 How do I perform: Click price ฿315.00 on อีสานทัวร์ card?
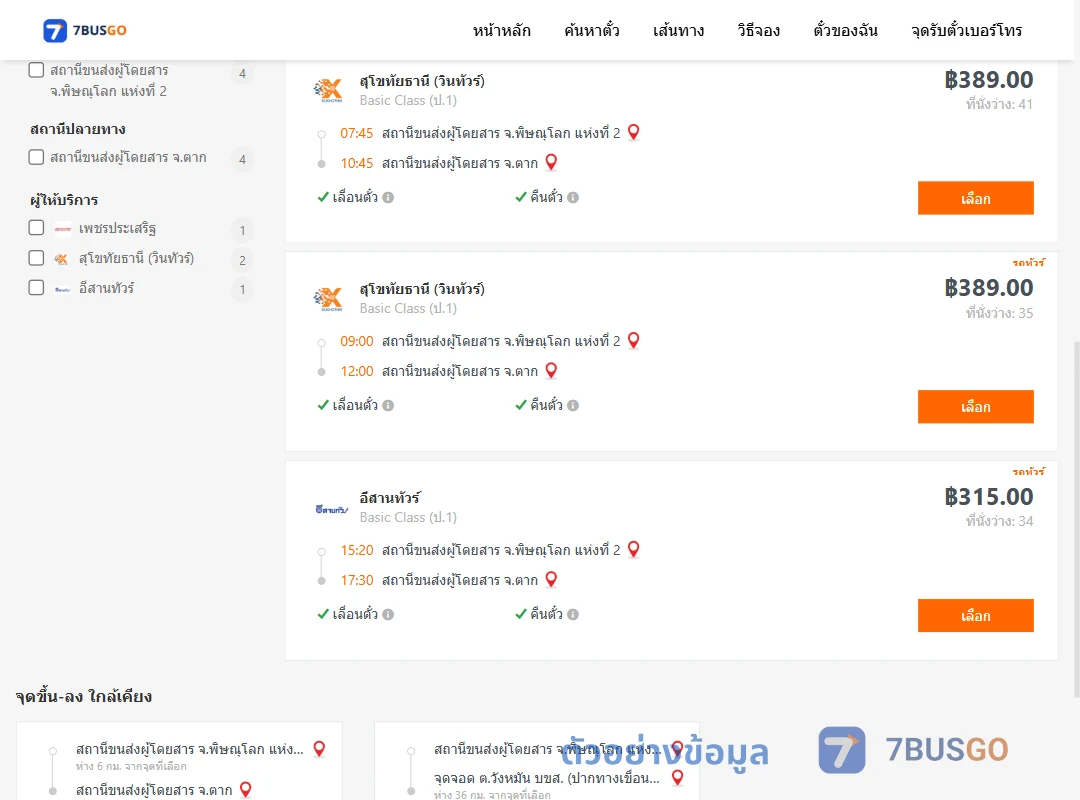(x=988, y=497)
